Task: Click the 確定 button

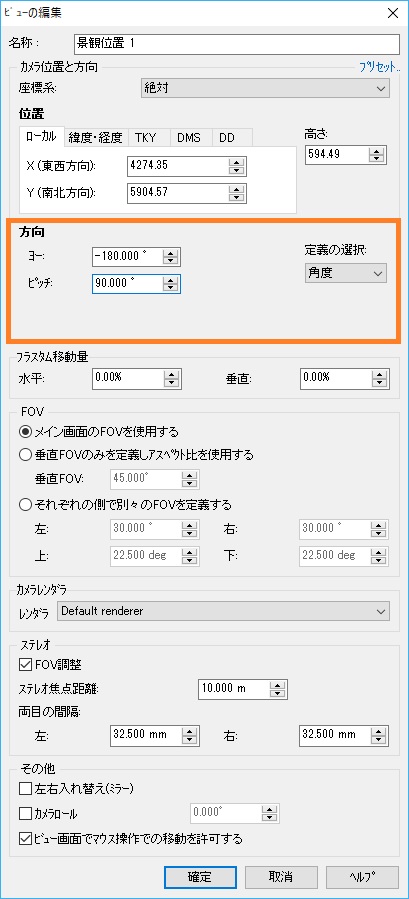Action: (200, 877)
